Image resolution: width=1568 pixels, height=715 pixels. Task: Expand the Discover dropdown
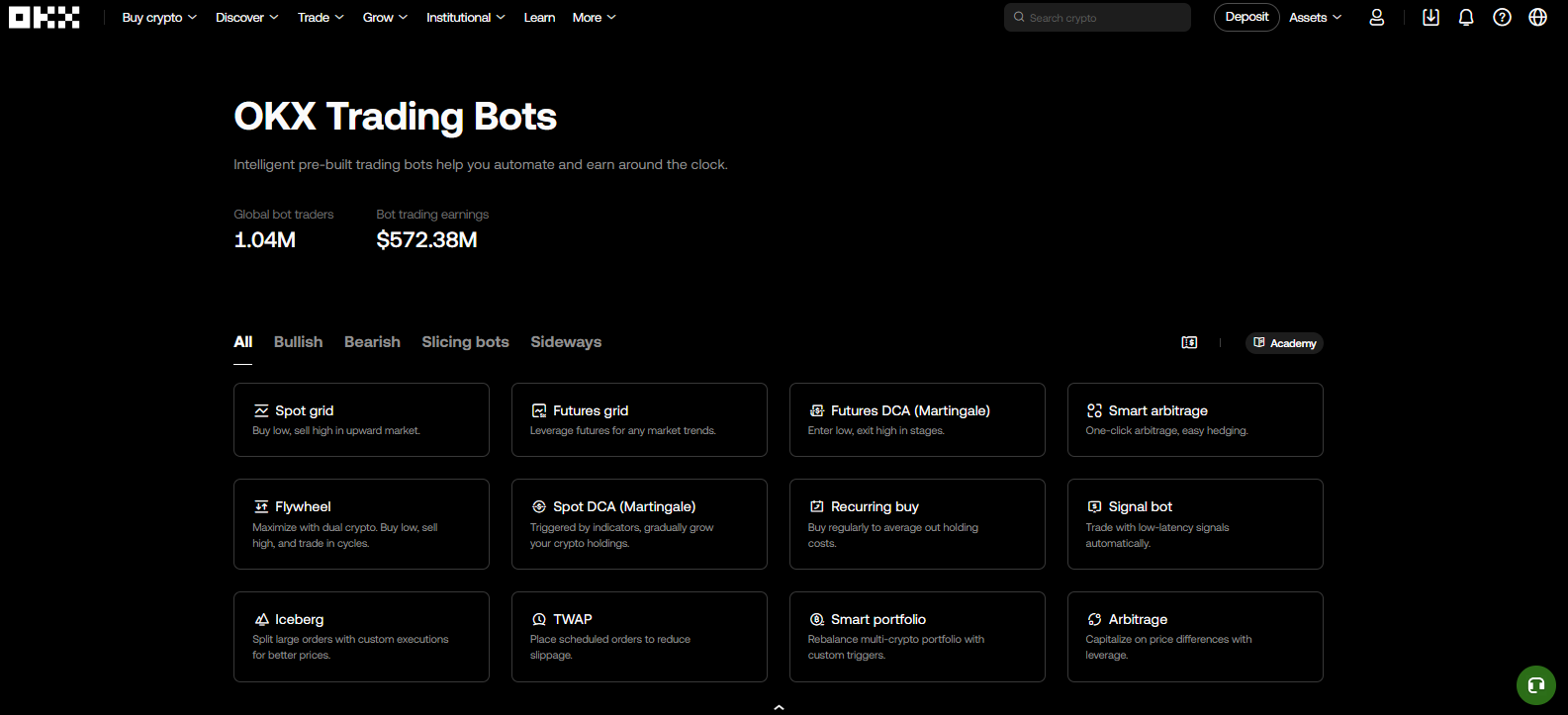tap(247, 18)
